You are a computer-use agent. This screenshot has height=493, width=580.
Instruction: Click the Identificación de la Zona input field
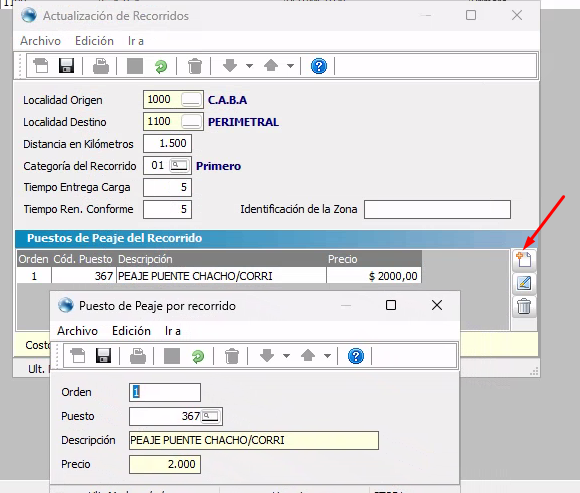[437, 209]
